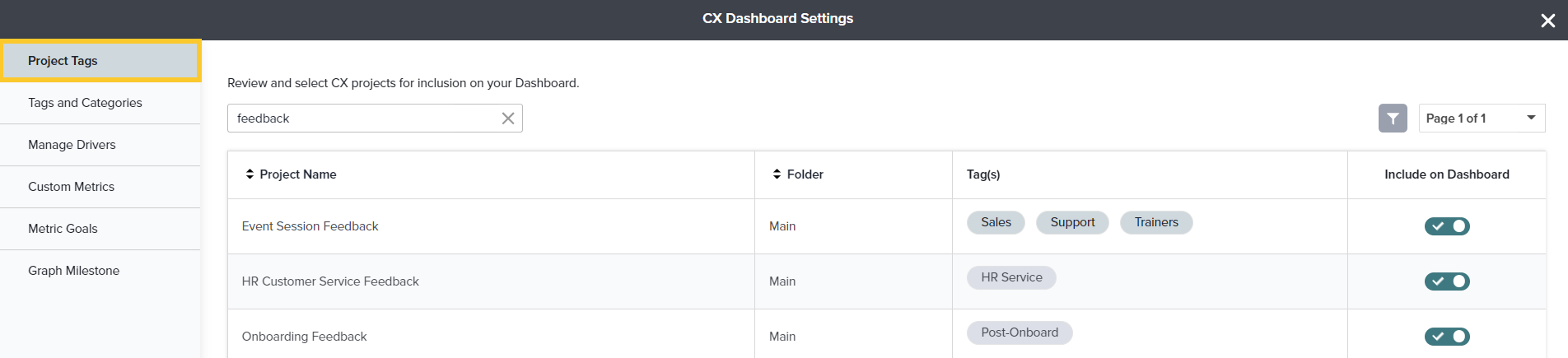Close the CX Dashboard Settings dialog
1568x358 pixels.
(1547, 21)
